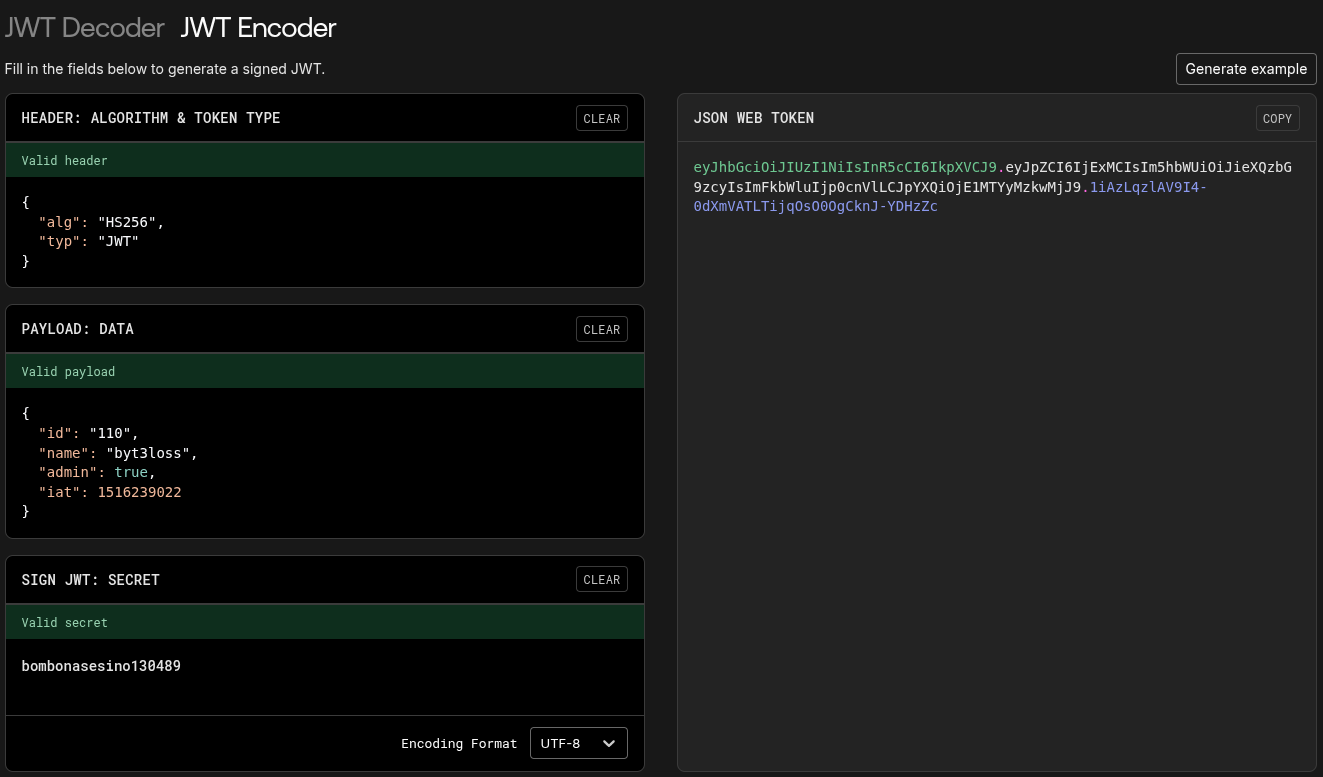
Task: Place cursor on the "name": "byt3loss" line
Action: [x=118, y=453]
